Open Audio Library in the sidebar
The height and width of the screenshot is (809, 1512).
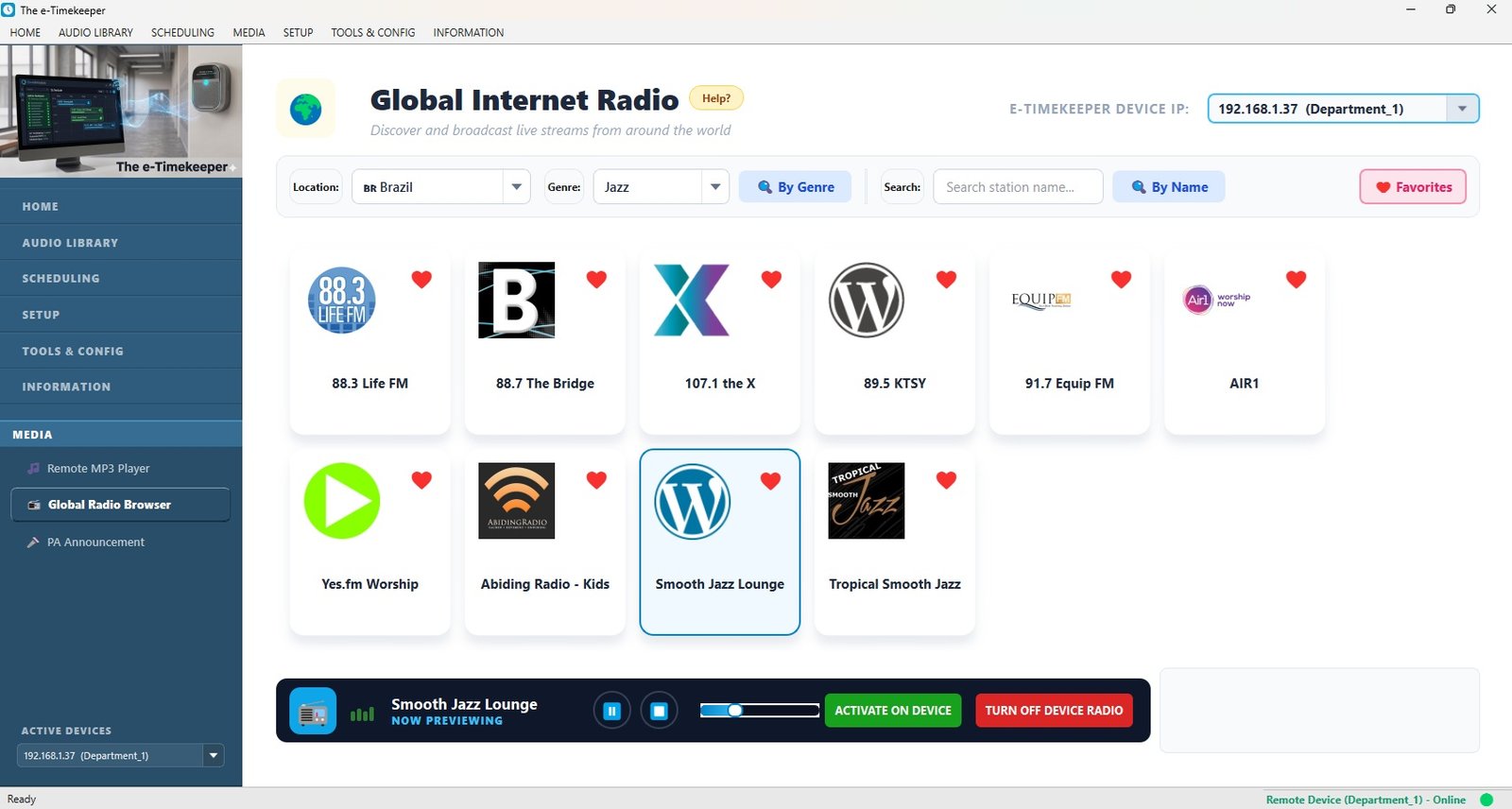click(x=121, y=243)
